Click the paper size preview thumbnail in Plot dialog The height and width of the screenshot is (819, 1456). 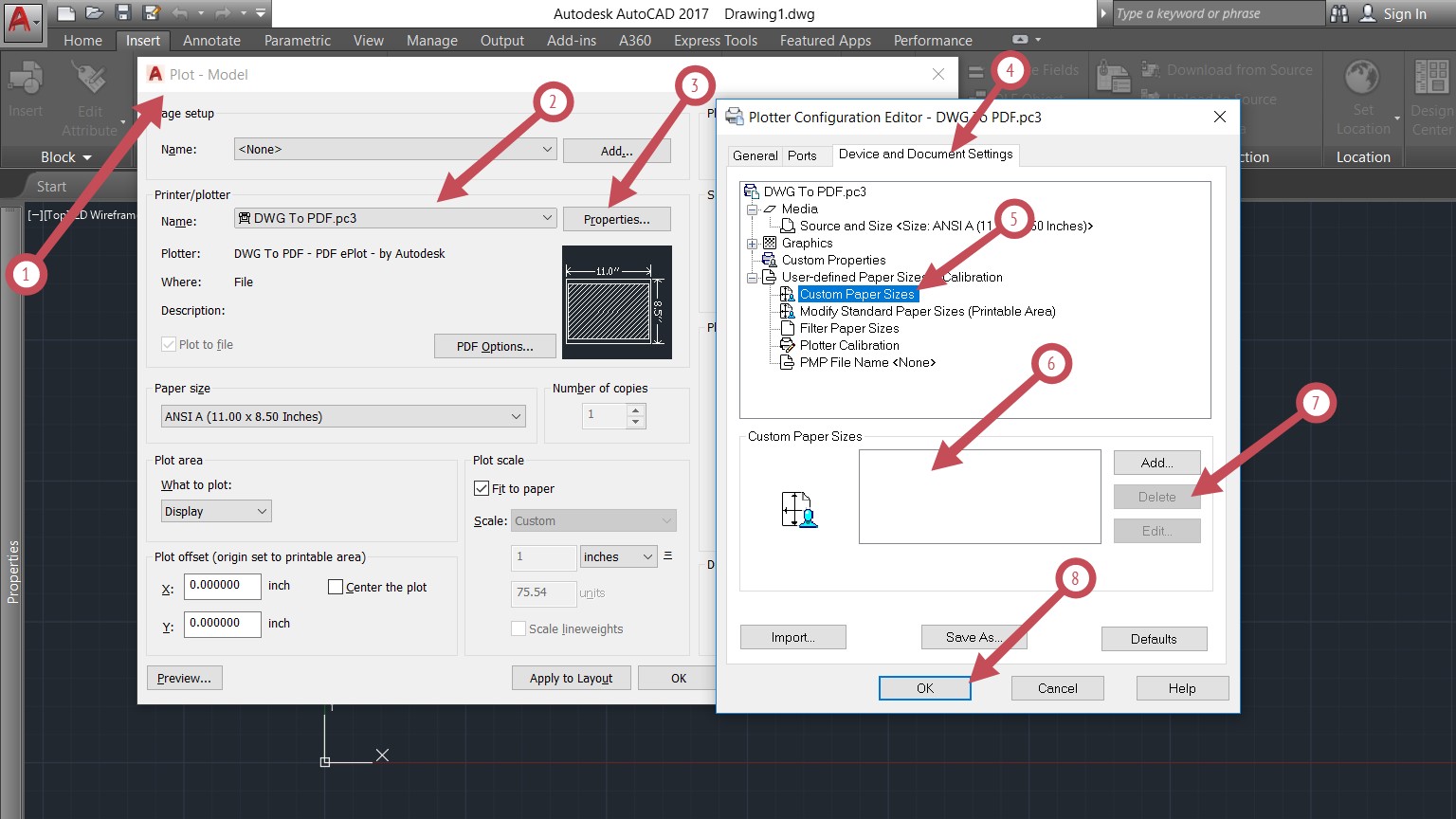(x=617, y=302)
